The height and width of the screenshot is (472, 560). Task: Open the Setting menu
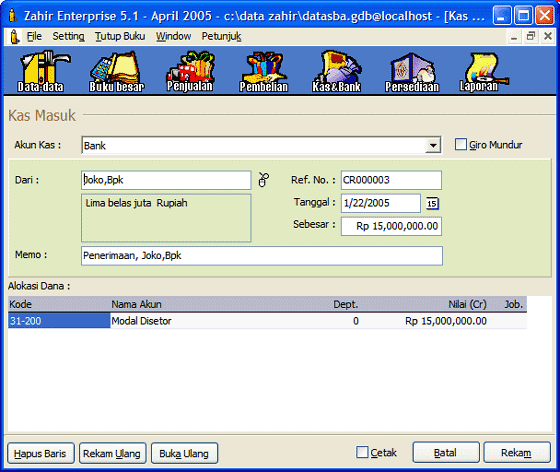click(68, 36)
